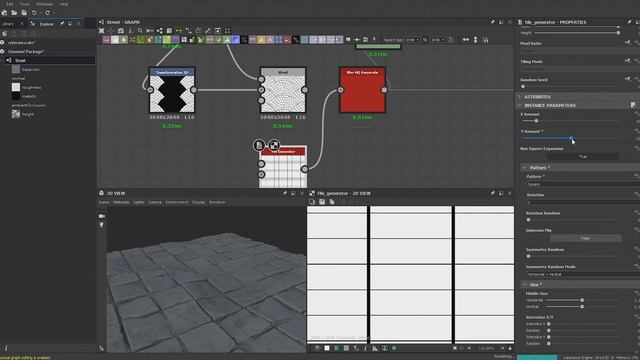This screenshot has width=640, height=360.
Task: Collapse the Size group
Action: 525,284
